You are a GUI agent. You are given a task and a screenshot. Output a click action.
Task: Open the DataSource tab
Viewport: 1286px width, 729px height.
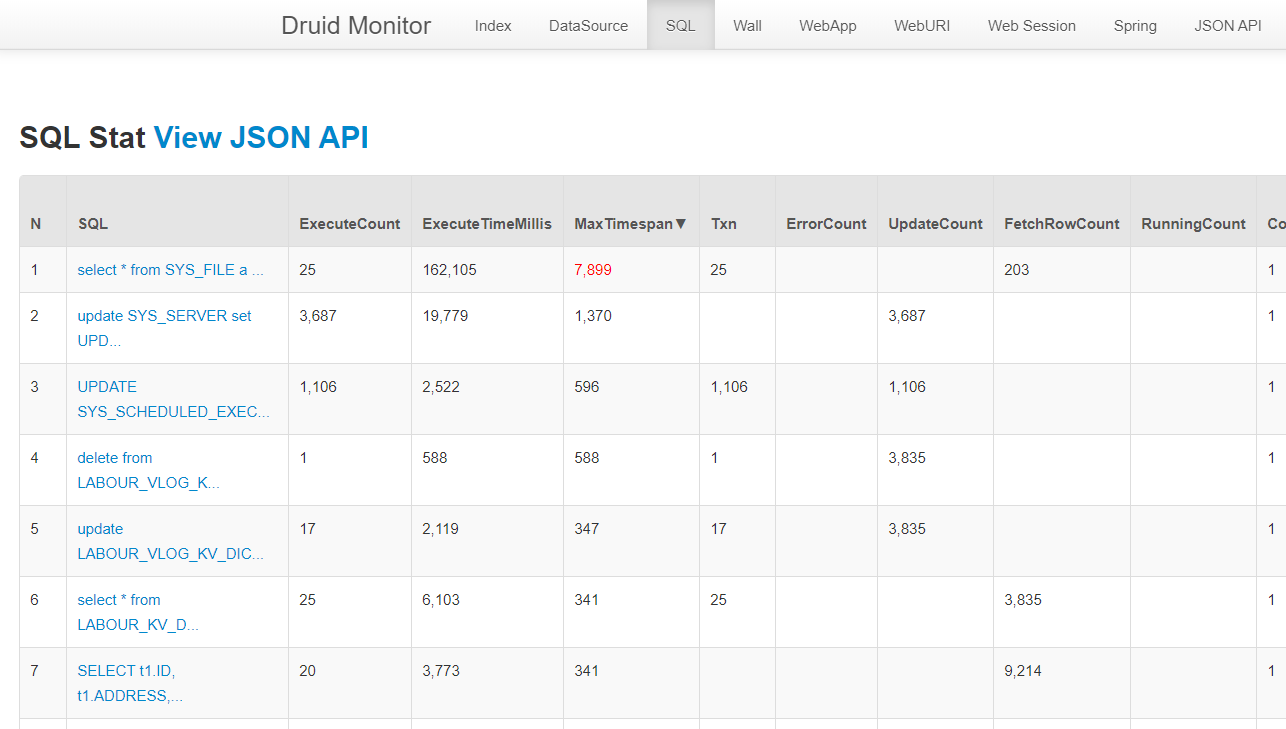point(588,25)
